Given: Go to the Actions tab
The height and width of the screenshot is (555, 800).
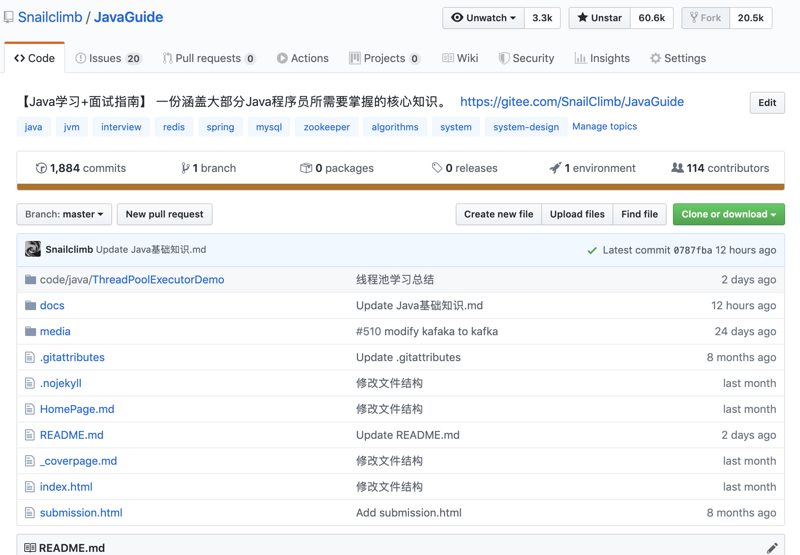Looking at the screenshot, I should pyautogui.click(x=303, y=58).
